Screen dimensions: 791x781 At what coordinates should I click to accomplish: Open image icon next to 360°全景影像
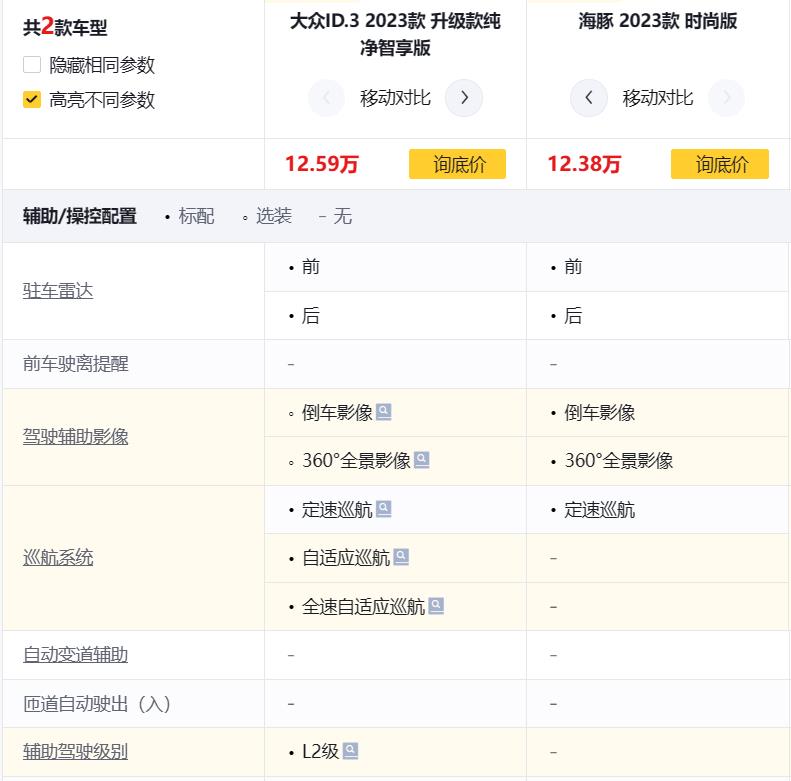pyautogui.click(x=421, y=460)
